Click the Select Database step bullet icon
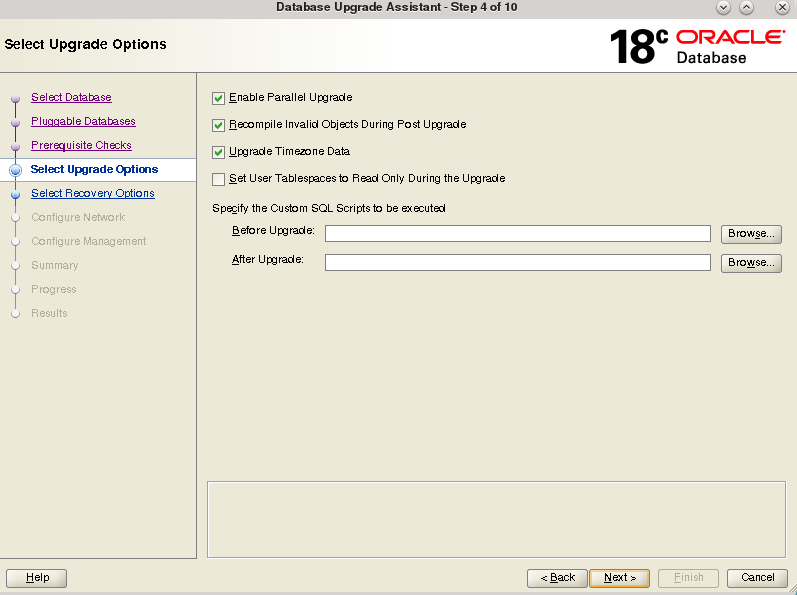The image size is (797, 595). pyautogui.click(x=16, y=98)
